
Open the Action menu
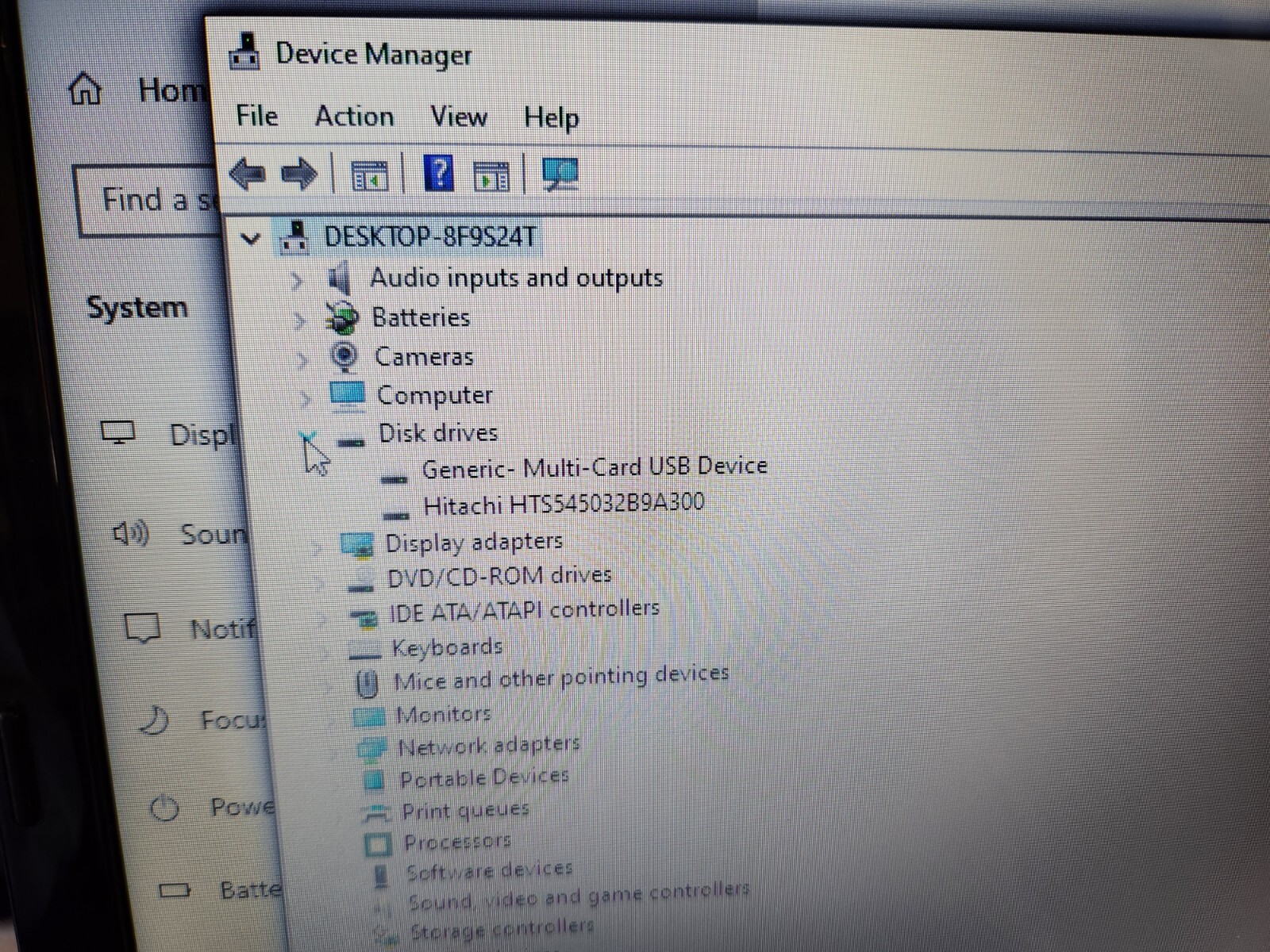(354, 117)
